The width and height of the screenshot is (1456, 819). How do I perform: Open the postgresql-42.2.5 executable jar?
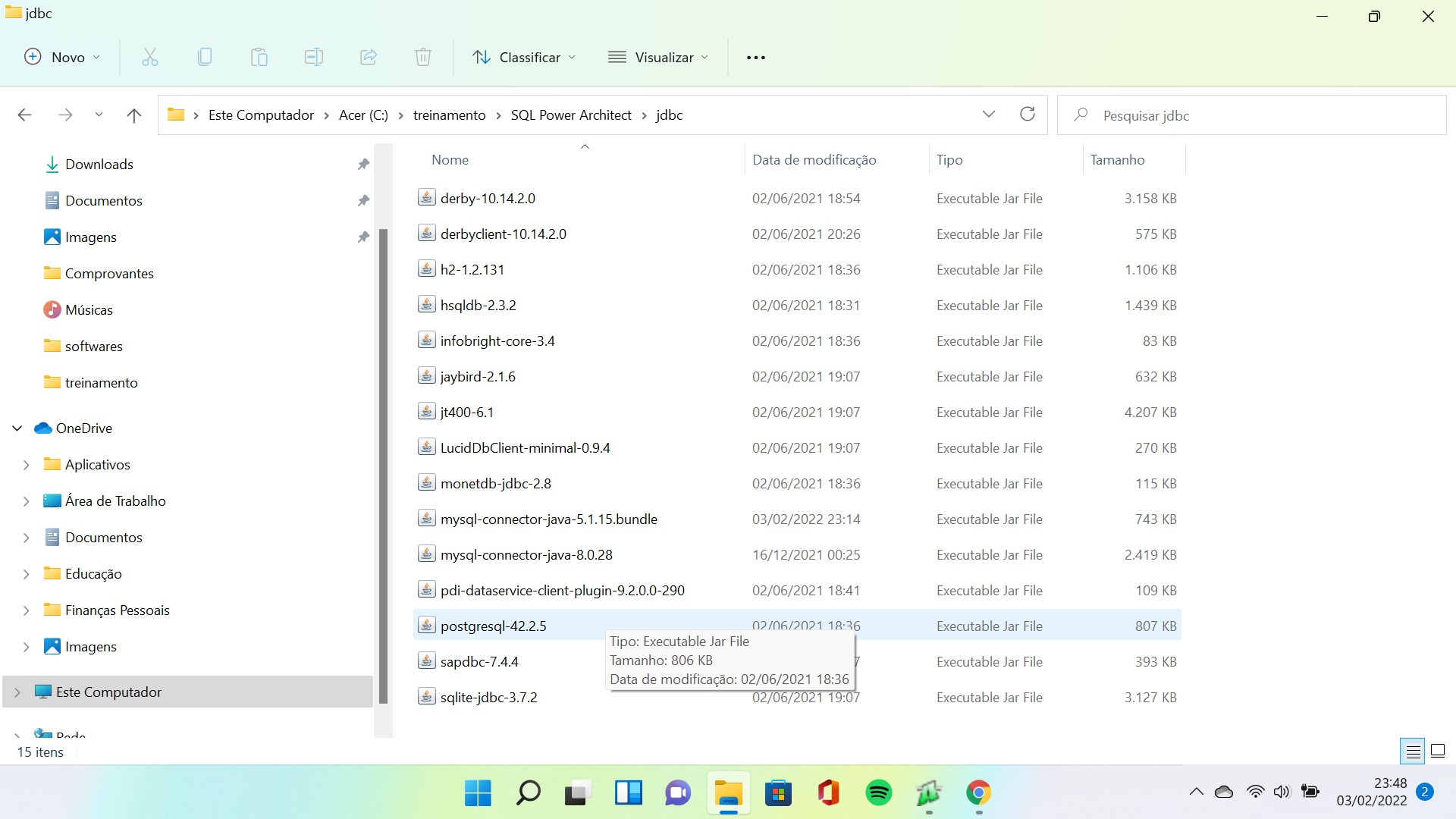click(493, 625)
